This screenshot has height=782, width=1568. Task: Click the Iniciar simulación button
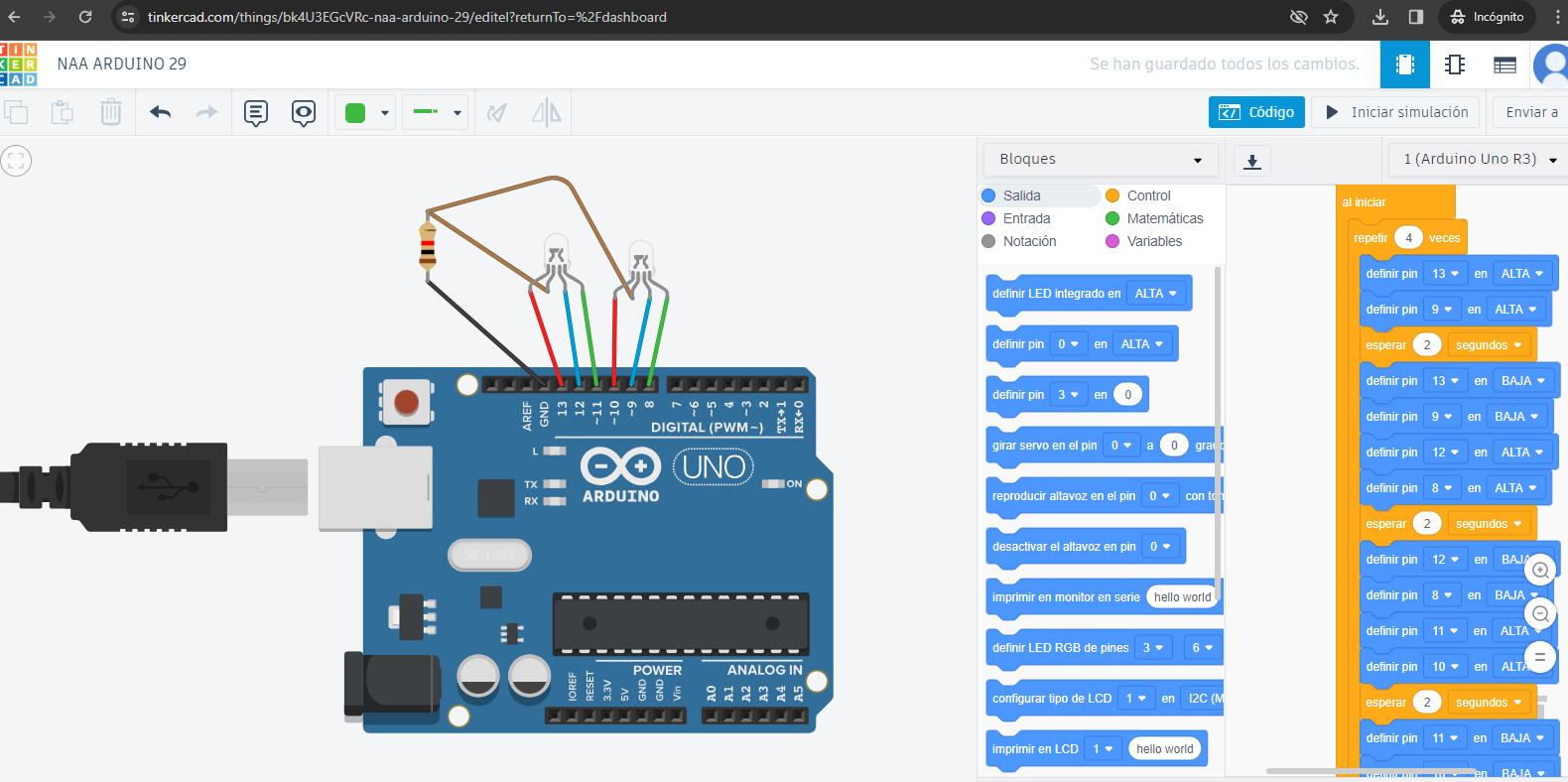pos(1395,112)
